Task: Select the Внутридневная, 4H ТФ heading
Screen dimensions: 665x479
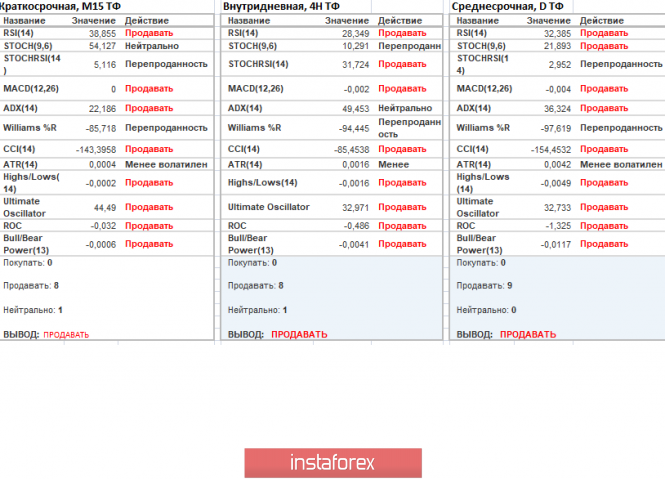Action: pyautogui.click(x=281, y=6)
